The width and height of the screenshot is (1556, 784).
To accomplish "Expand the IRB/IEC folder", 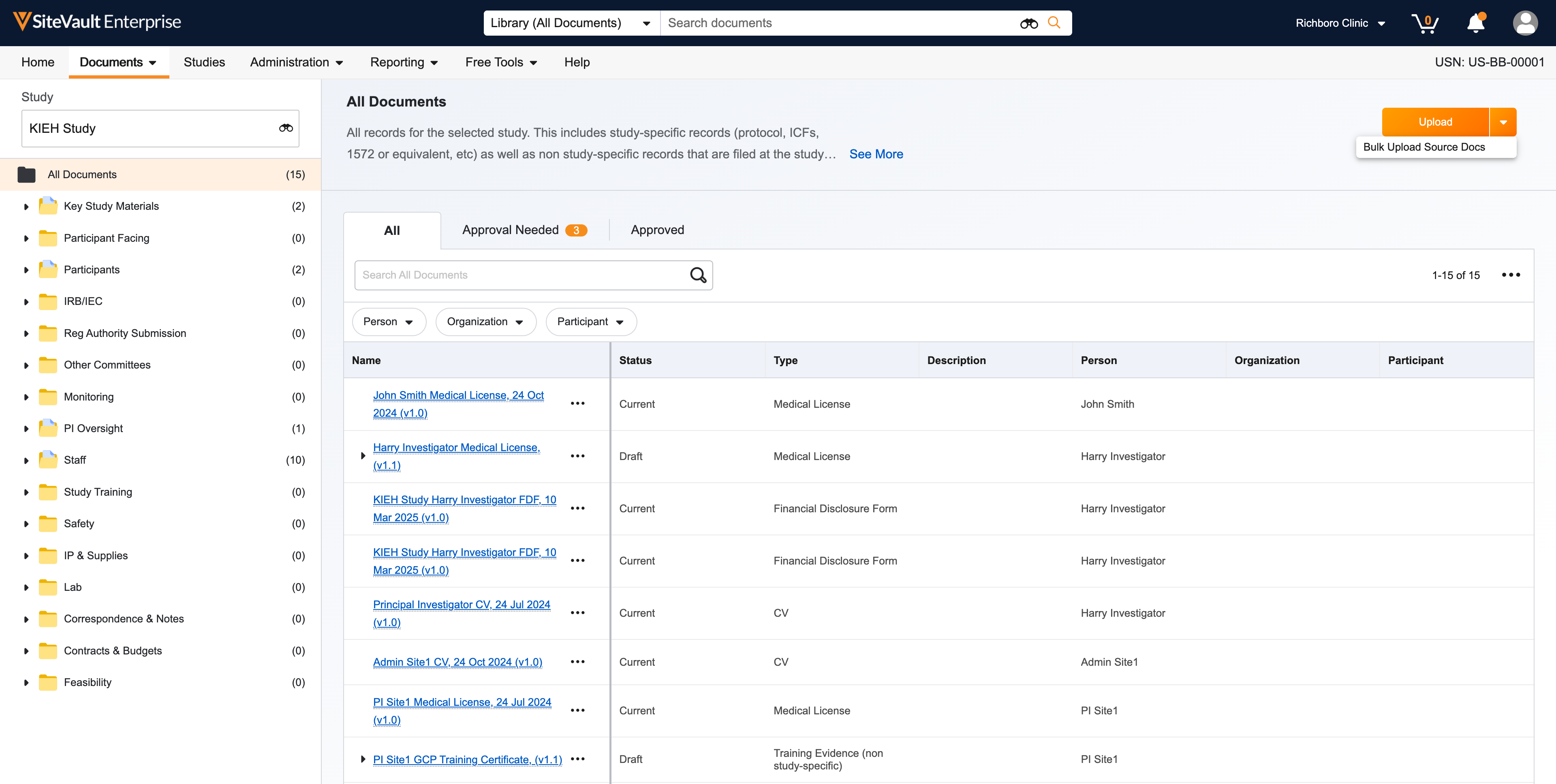I will pyautogui.click(x=26, y=302).
